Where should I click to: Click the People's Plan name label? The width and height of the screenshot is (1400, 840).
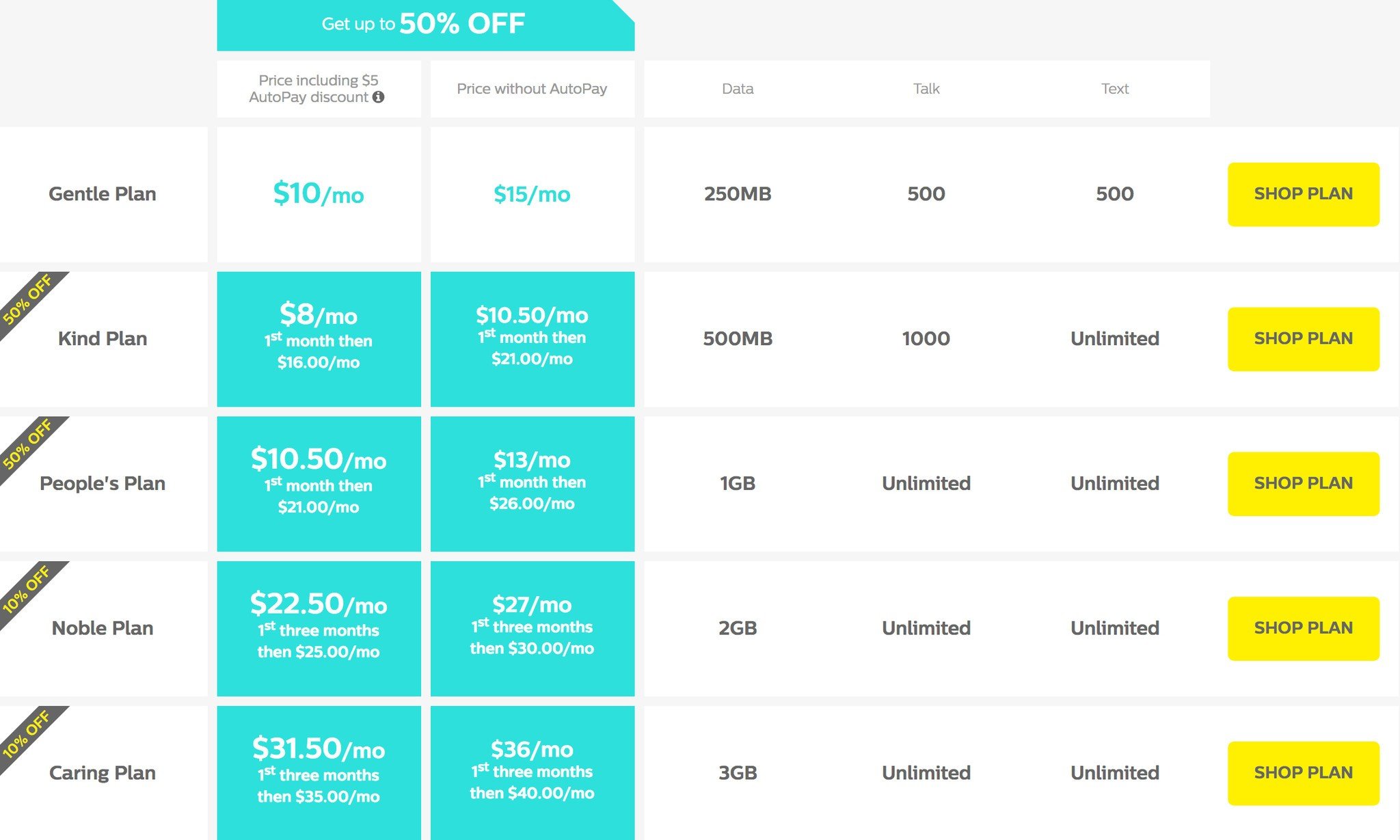[x=103, y=483]
